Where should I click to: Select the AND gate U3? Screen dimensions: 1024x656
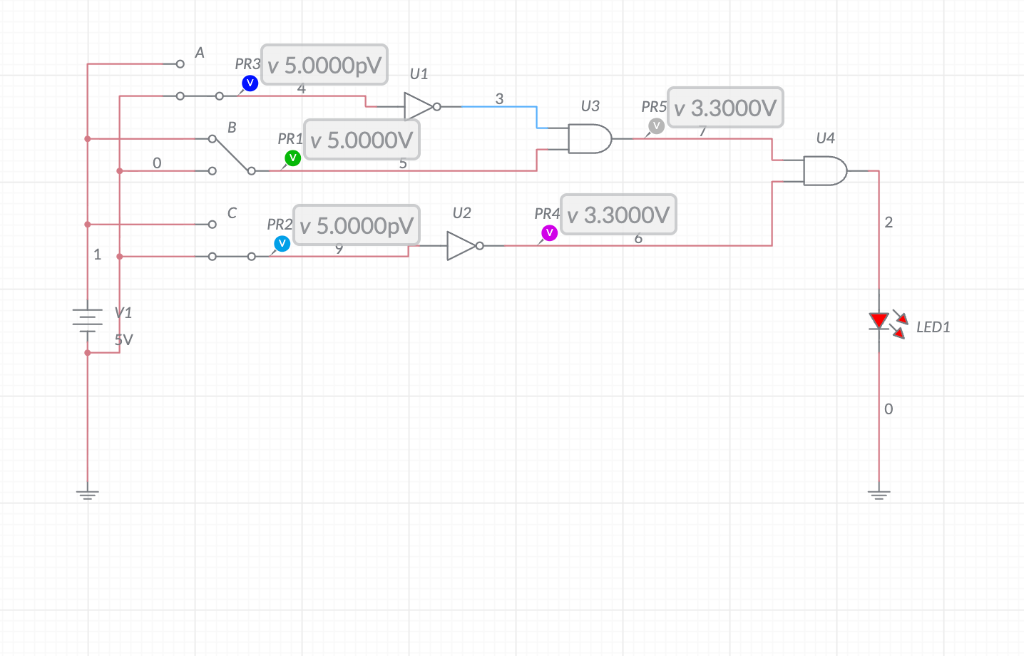point(590,139)
